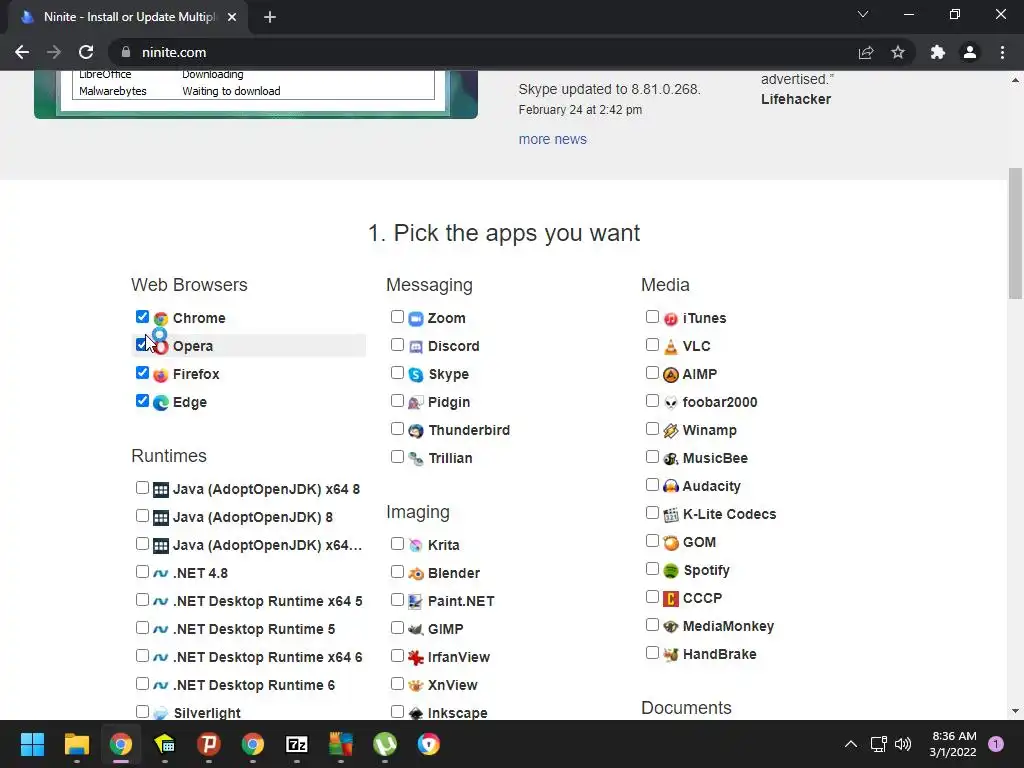Reload the current page
The height and width of the screenshot is (768, 1024).
pyautogui.click(x=86, y=52)
